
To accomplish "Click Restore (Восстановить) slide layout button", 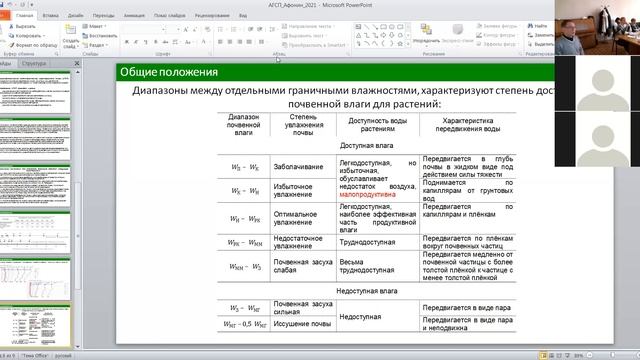I will tap(100, 36).
